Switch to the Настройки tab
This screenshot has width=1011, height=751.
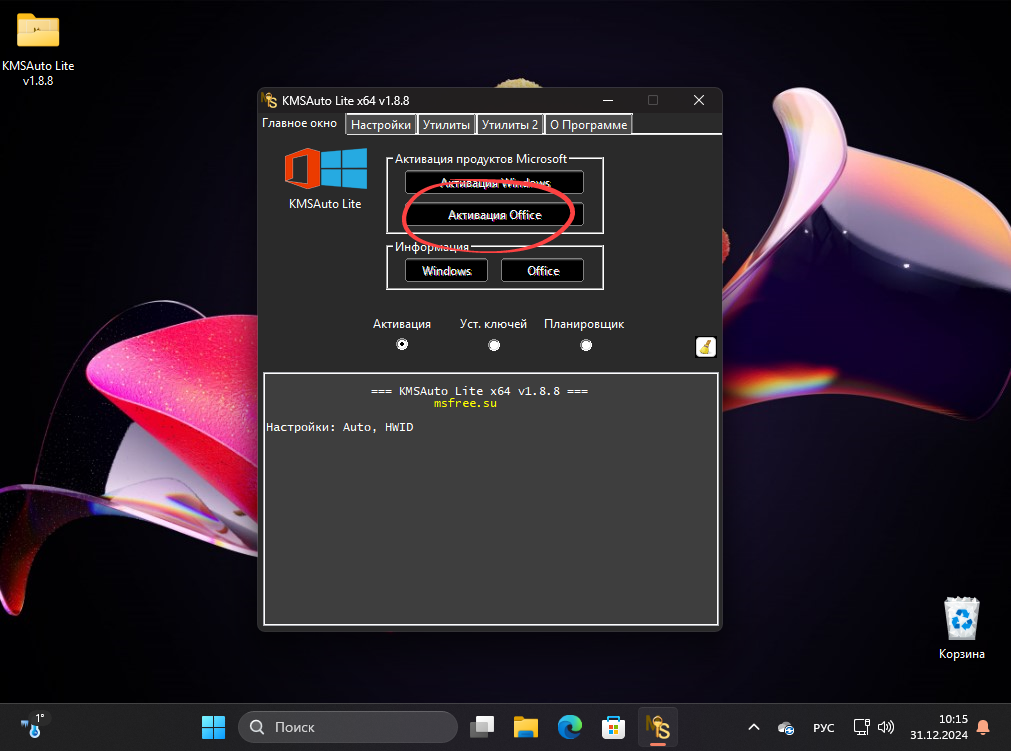click(x=380, y=124)
